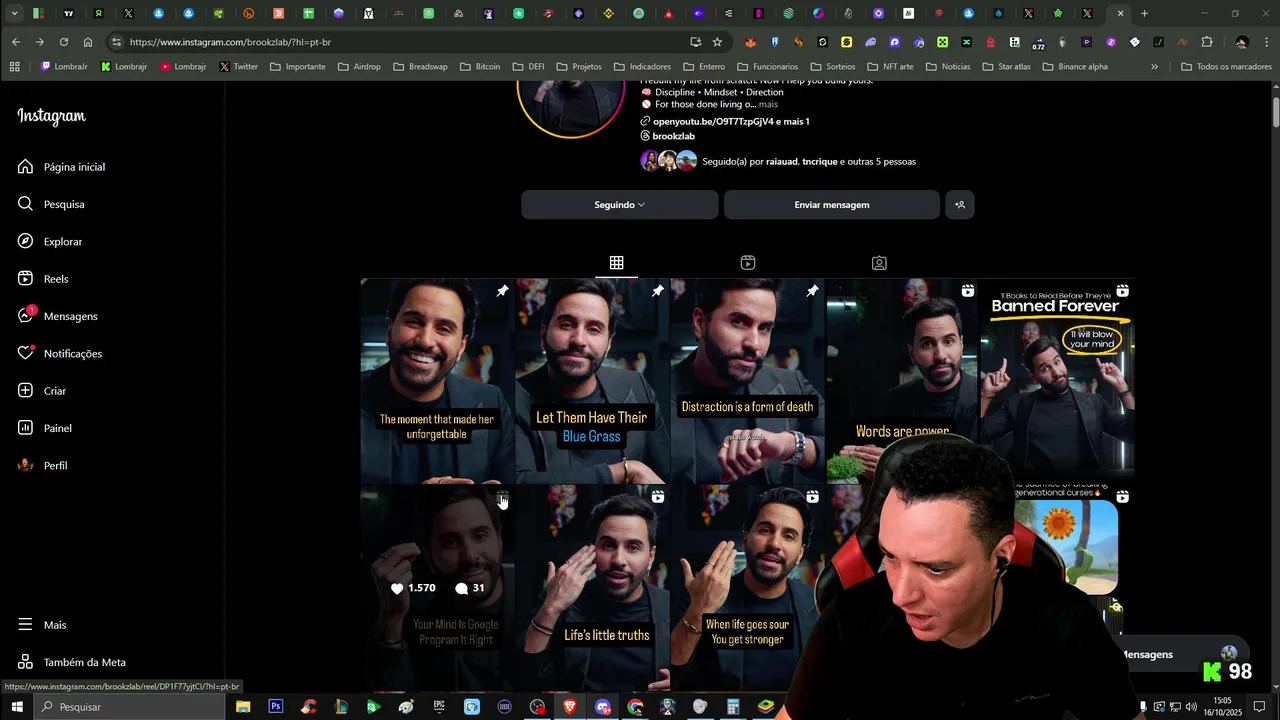The width and height of the screenshot is (1280, 720).
Task: Click the address bar URL
Action: tap(230, 42)
